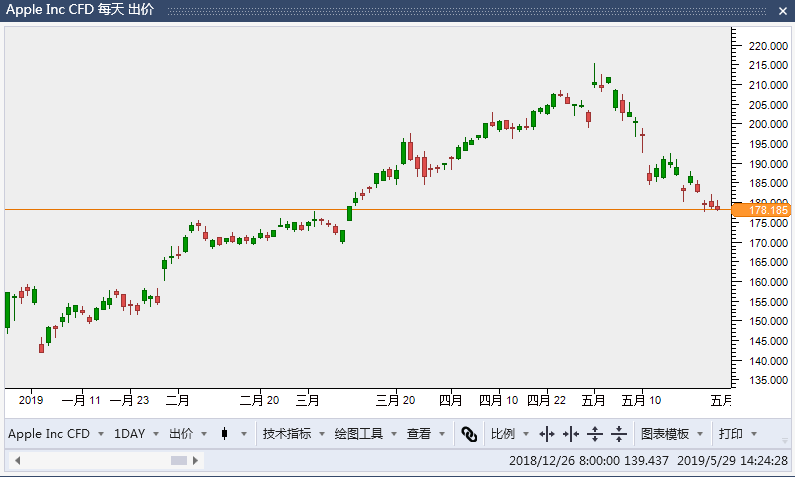The height and width of the screenshot is (477, 795).
Task: Expand the chart type dropdown arrow
Action: pyautogui.click(x=244, y=434)
